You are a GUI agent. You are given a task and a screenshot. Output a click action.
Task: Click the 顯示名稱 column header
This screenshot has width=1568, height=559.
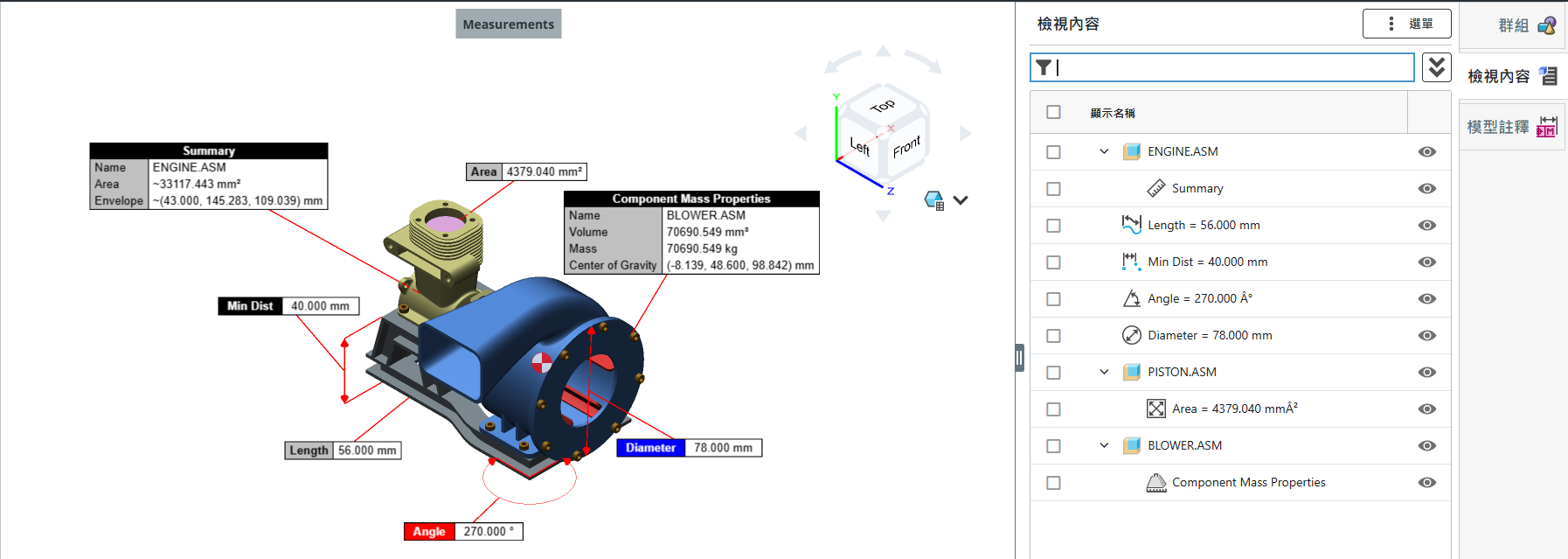(x=1113, y=113)
